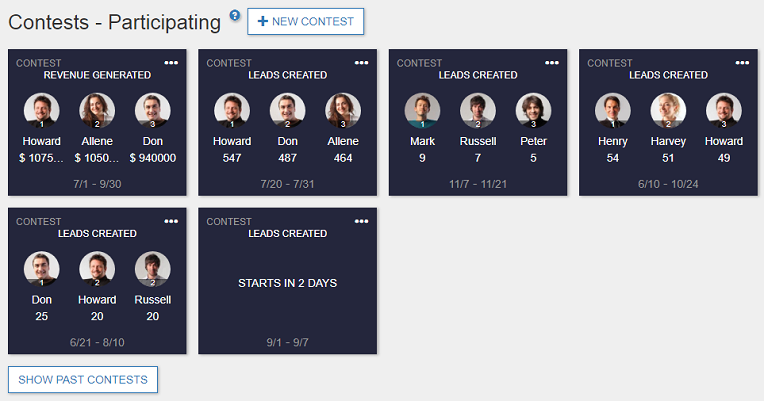Screen dimensions: 764x401
Task: Click Howard's avatar in Revenue Generated contest
Action: coord(41,110)
